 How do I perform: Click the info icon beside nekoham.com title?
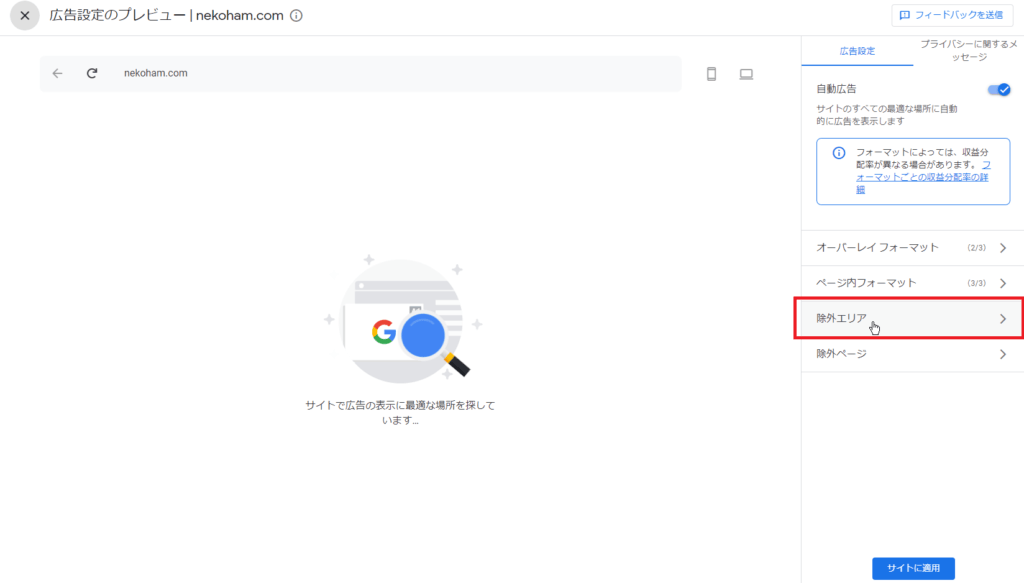tap(296, 16)
